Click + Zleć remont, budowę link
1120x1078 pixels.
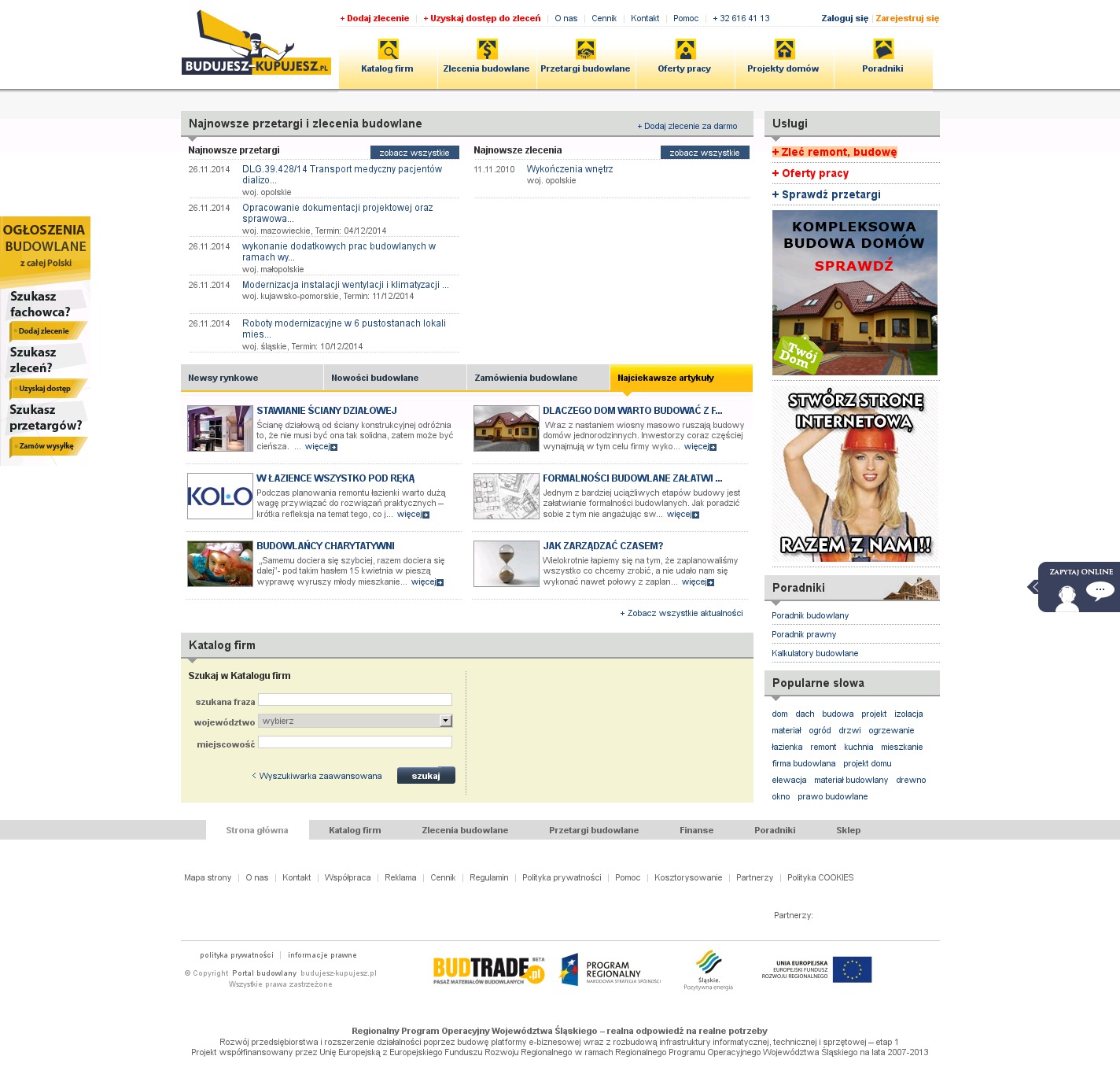834,152
